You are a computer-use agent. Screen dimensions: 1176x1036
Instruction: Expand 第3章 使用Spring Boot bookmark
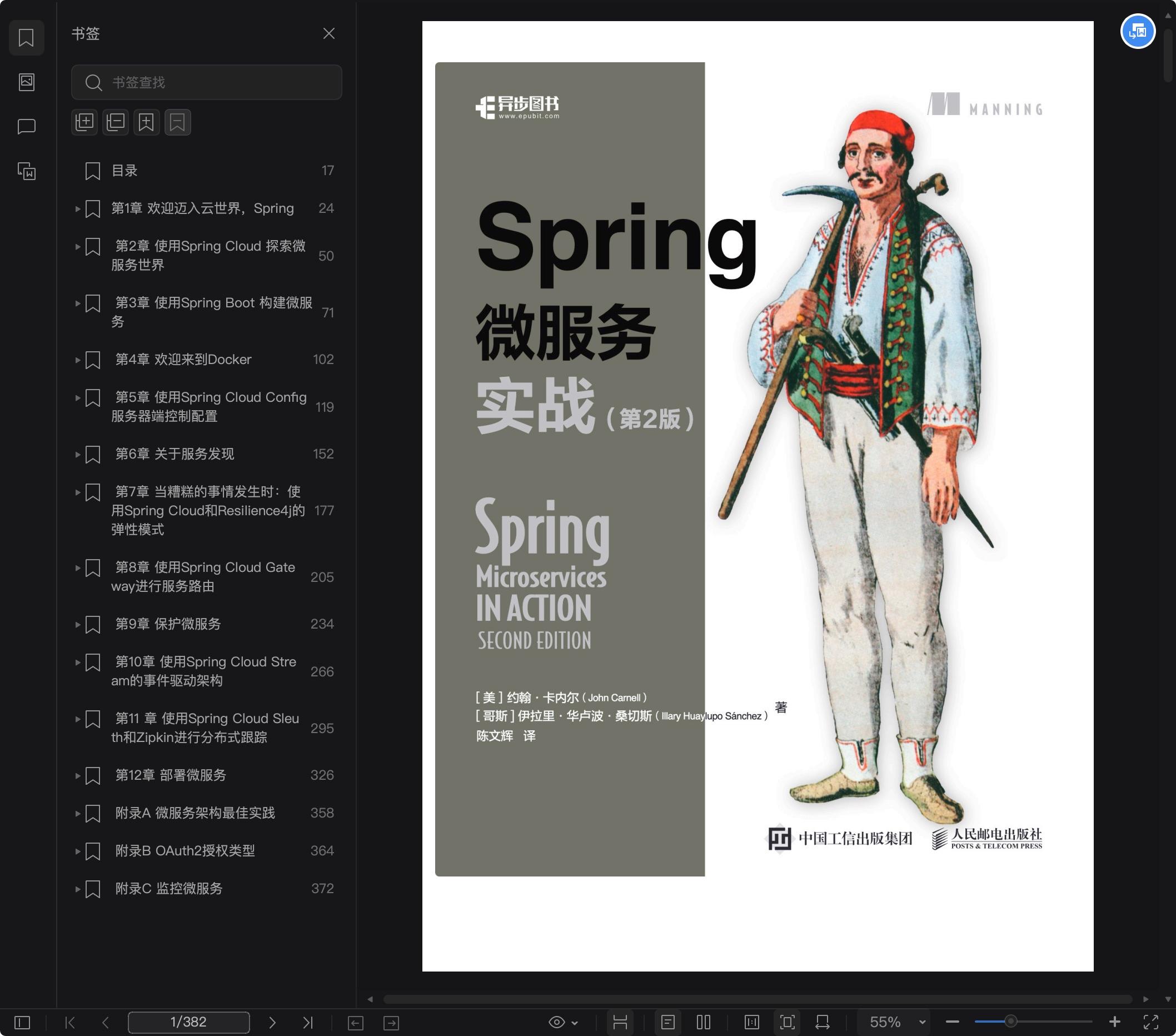(x=77, y=303)
